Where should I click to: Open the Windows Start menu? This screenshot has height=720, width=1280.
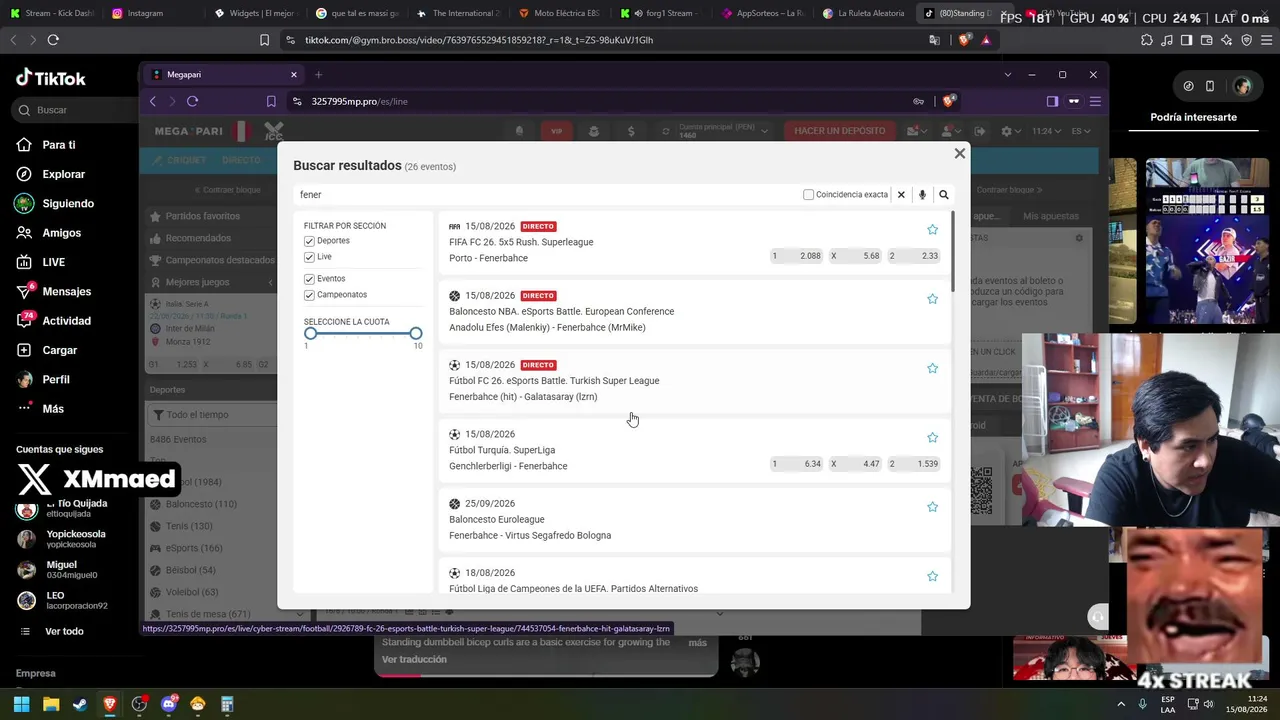click(x=21, y=705)
